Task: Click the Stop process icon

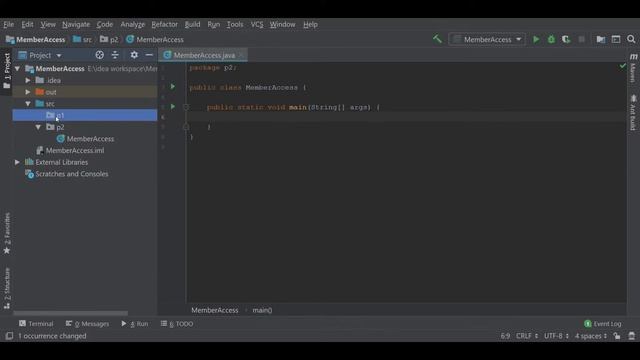Action: pos(582,40)
